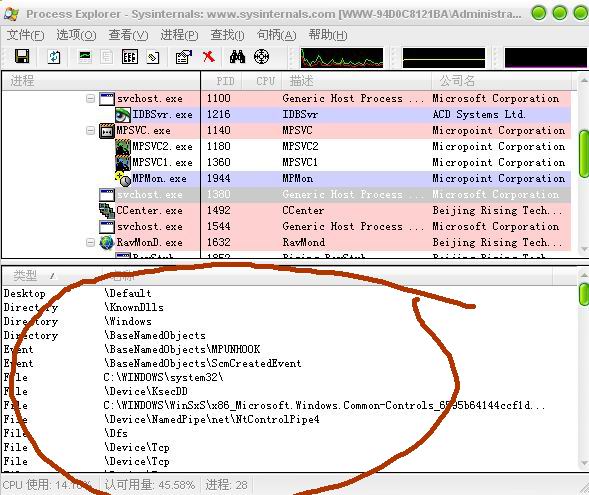Click the binoculars Find Handle icon

(237, 57)
